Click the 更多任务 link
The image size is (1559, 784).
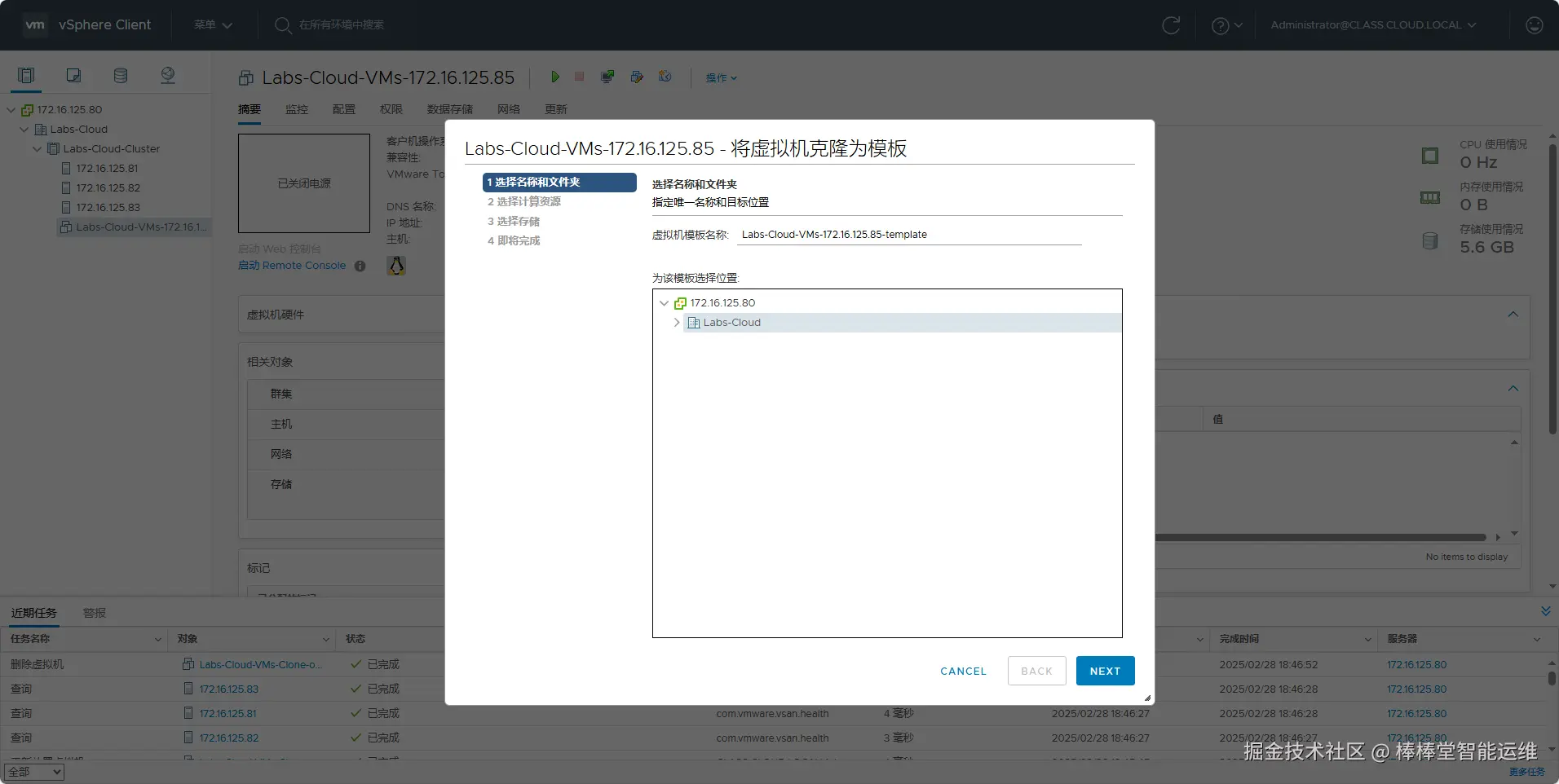[x=1526, y=772]
